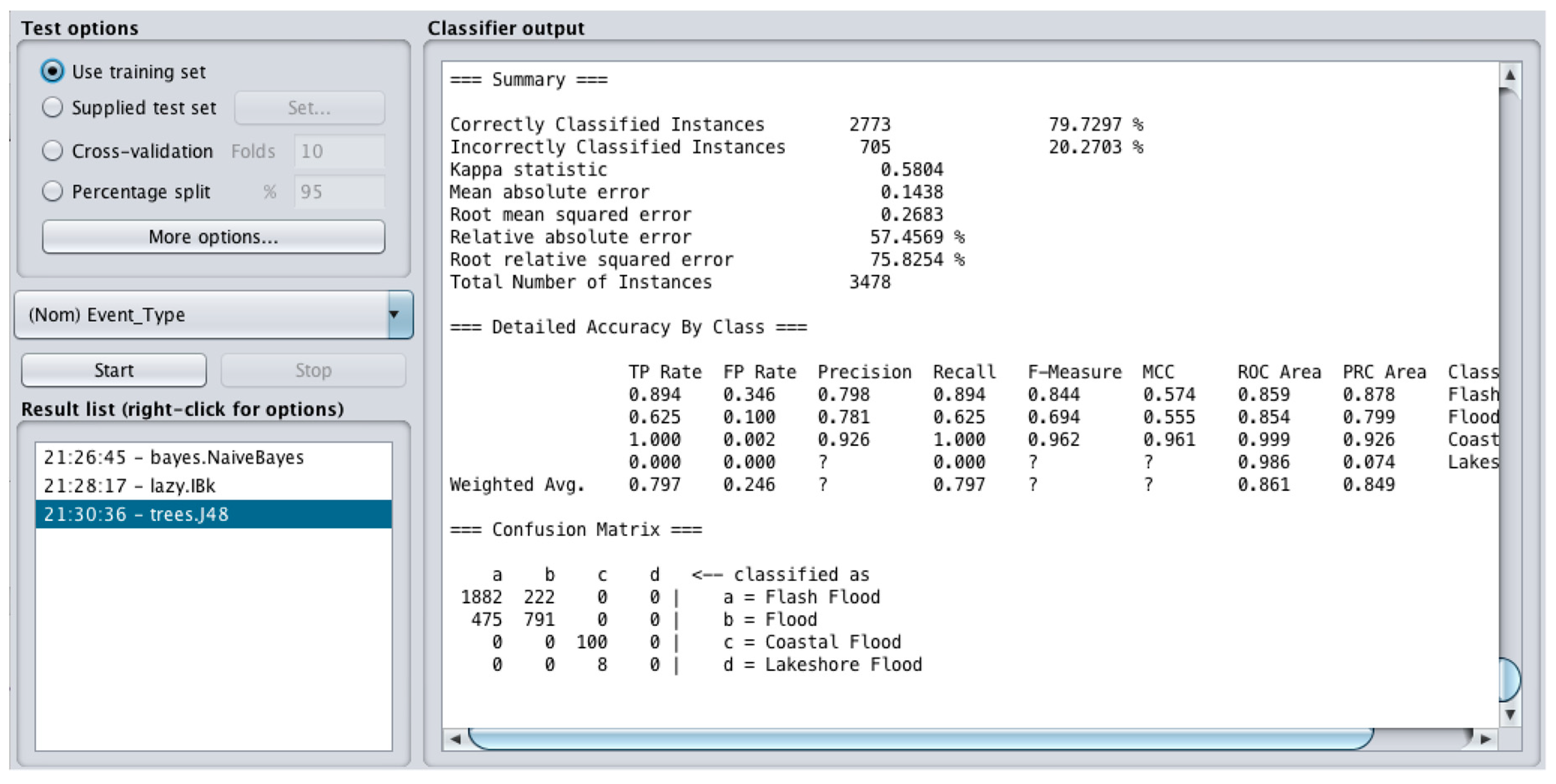Enable the Percentage split option
The height and width of the screenshot is (784, 1556).
(x=53, y=191)
